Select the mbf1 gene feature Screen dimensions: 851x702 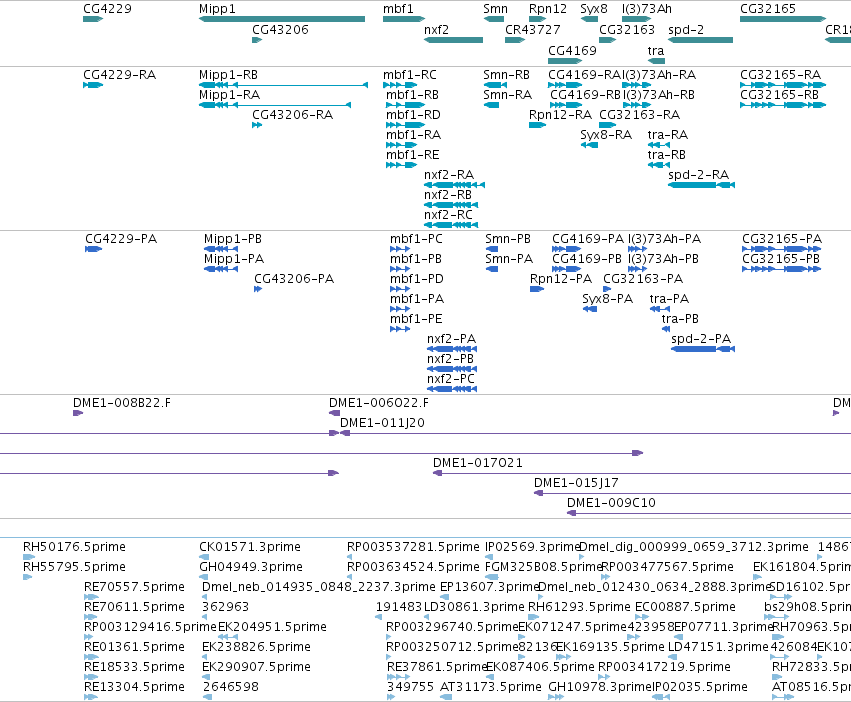404,19
